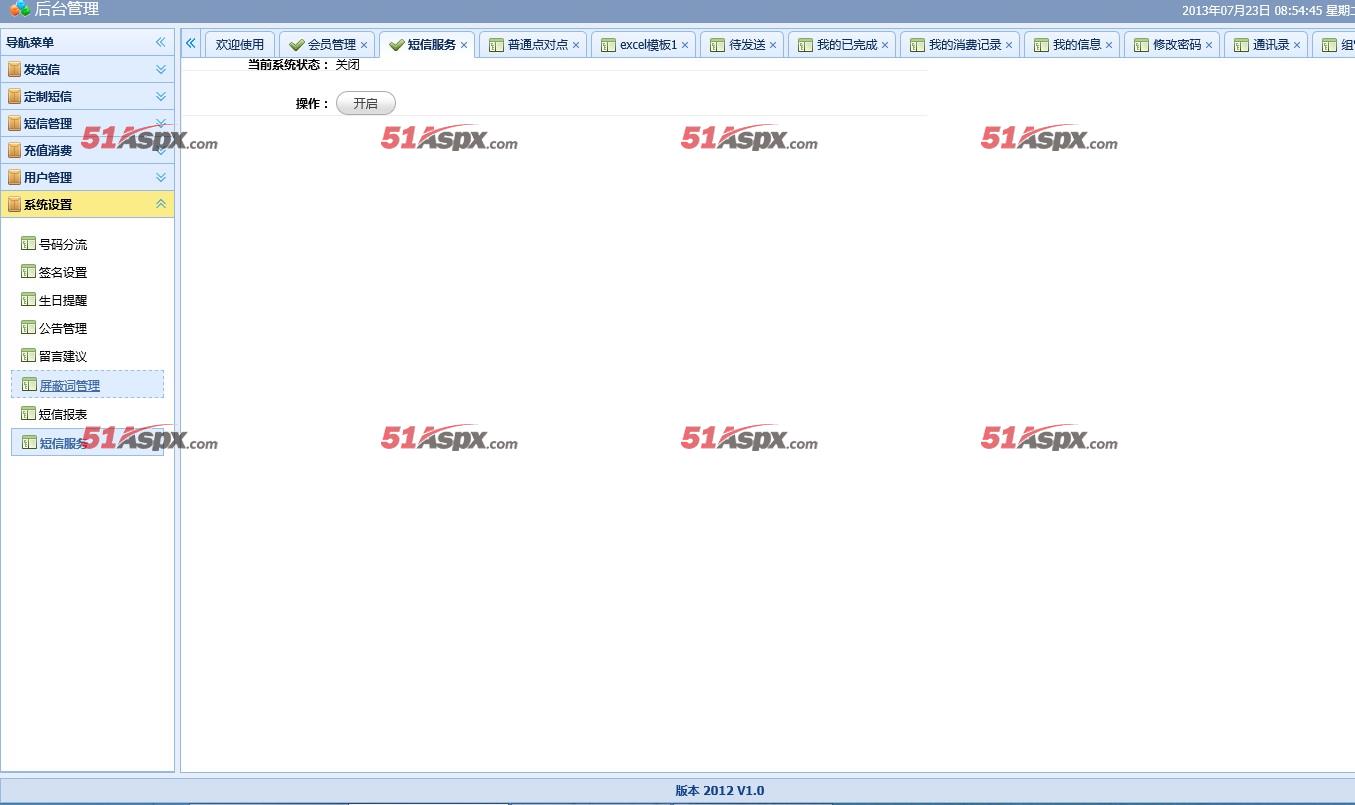The image size is (1355, 805).
Task: Click the 生日提醒 menu icon
Action: pos(28,299)
